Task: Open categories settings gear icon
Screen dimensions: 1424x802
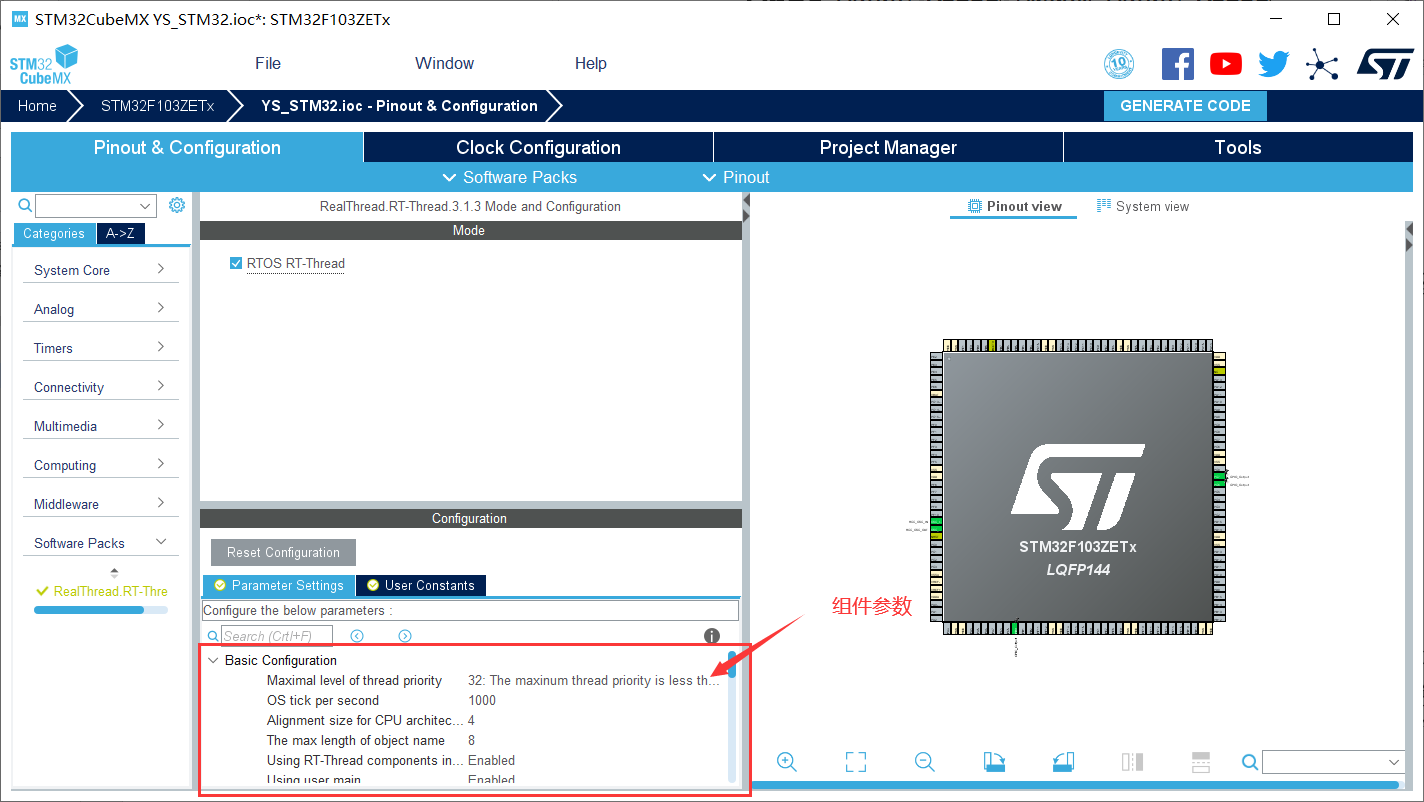Action: click(177, 205)
